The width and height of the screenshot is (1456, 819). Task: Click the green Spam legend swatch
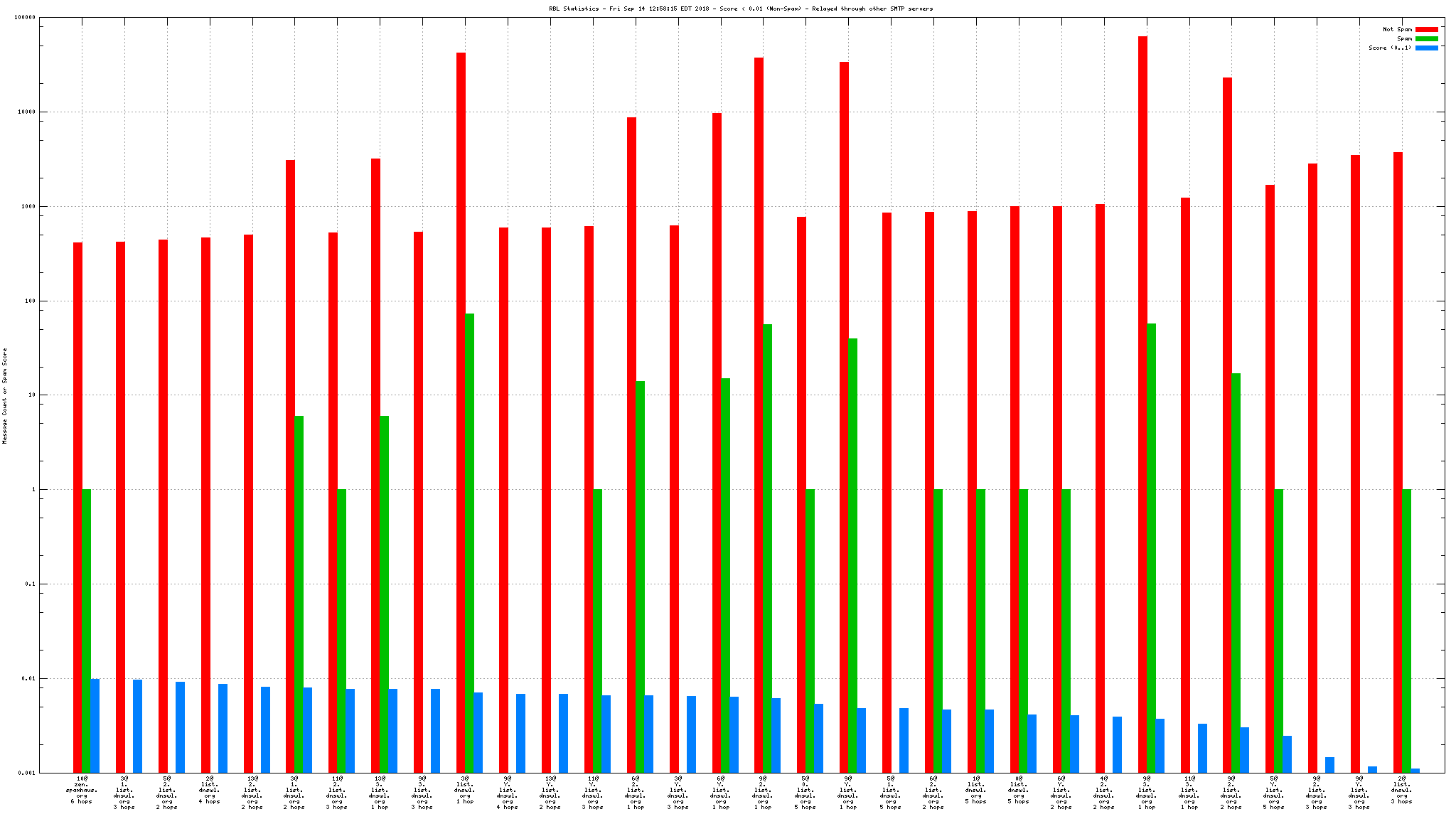coord(1426,39)
